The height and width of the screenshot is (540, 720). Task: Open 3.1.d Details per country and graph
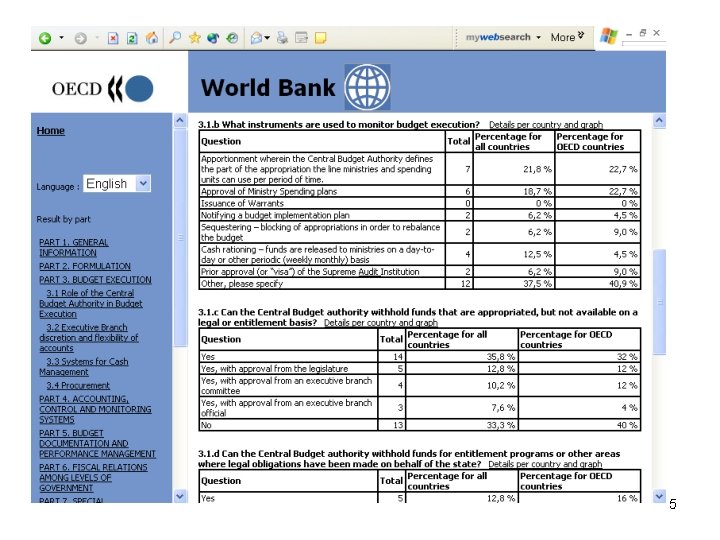point(545,464)
